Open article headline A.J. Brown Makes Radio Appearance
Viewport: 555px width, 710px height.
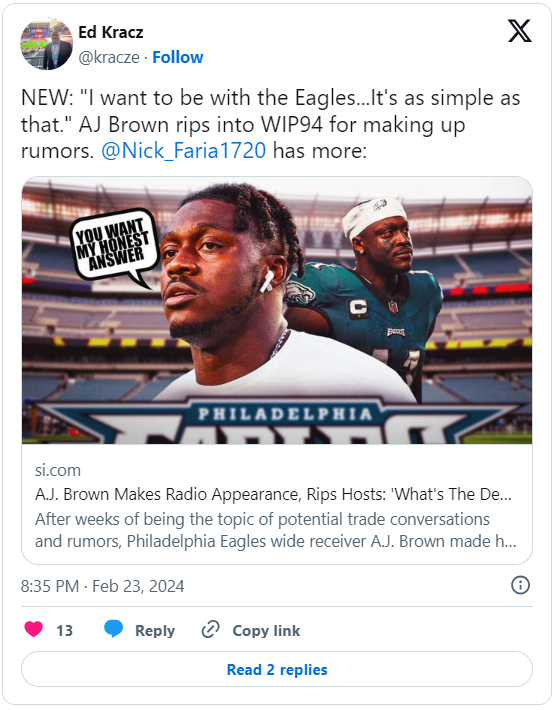tap(273, 494)
